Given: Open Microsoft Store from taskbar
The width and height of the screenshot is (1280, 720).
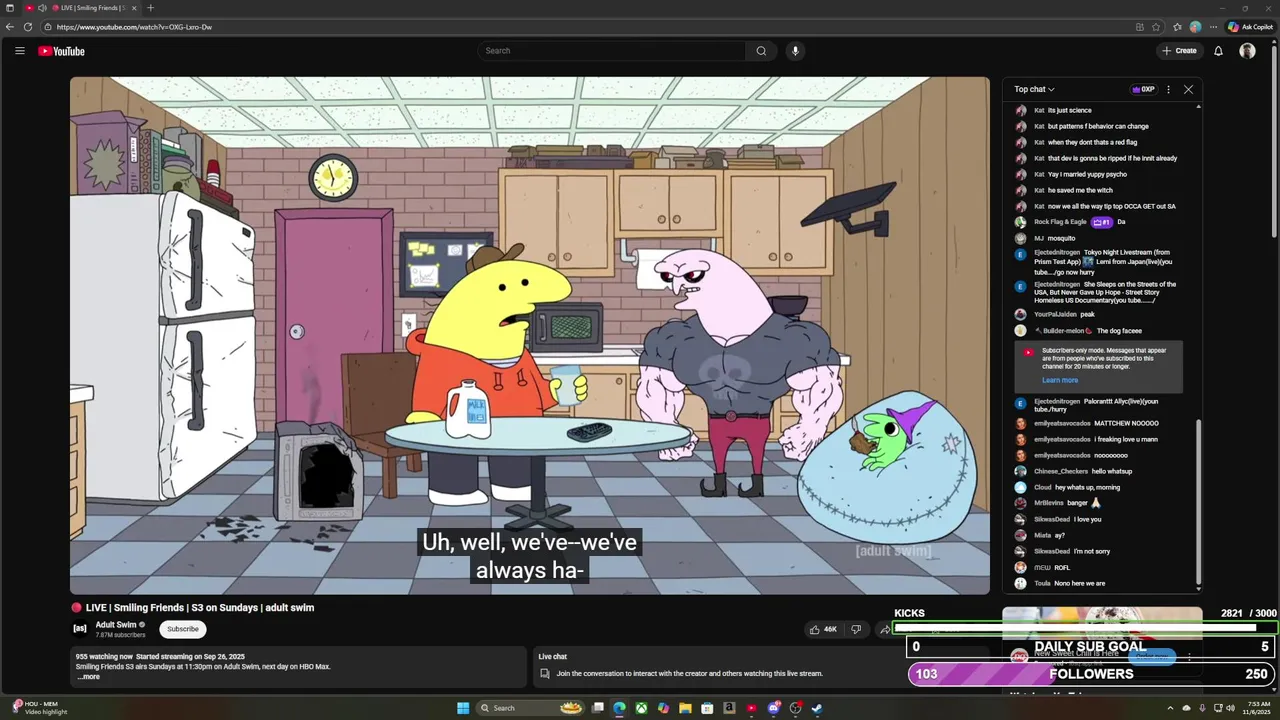Looking at the screenshot, I should 707,708.
